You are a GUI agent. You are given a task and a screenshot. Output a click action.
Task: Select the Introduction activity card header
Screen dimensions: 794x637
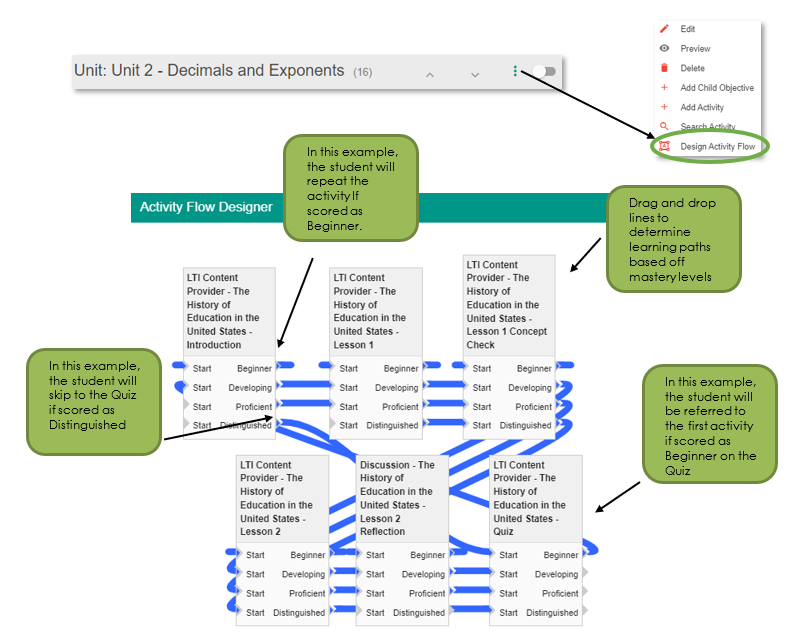click(229, 311)
